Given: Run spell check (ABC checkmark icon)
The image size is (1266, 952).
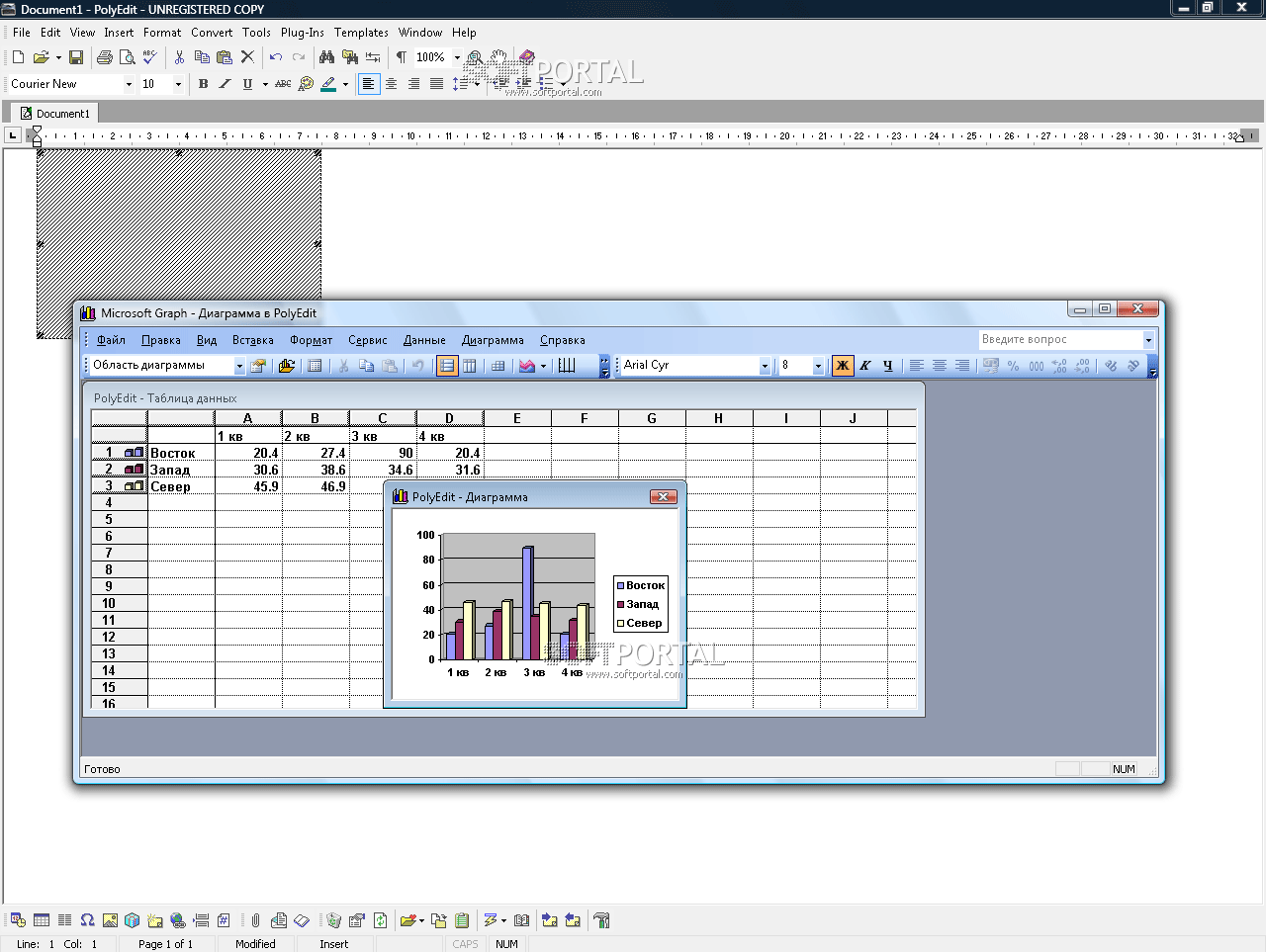Looking at the screenshot, I should (x=149, y=57).
